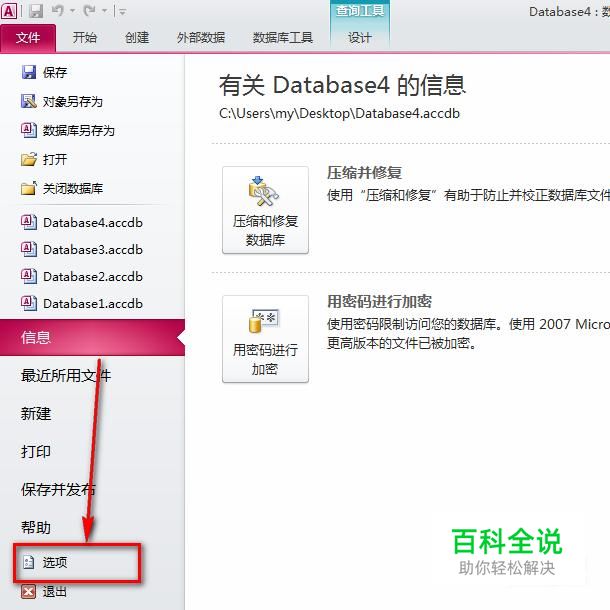The height and width of the screenshot is (610, 610).
Task: Click the 保存 (Save) floppy icon in the menu
Action: coord(29,72)
